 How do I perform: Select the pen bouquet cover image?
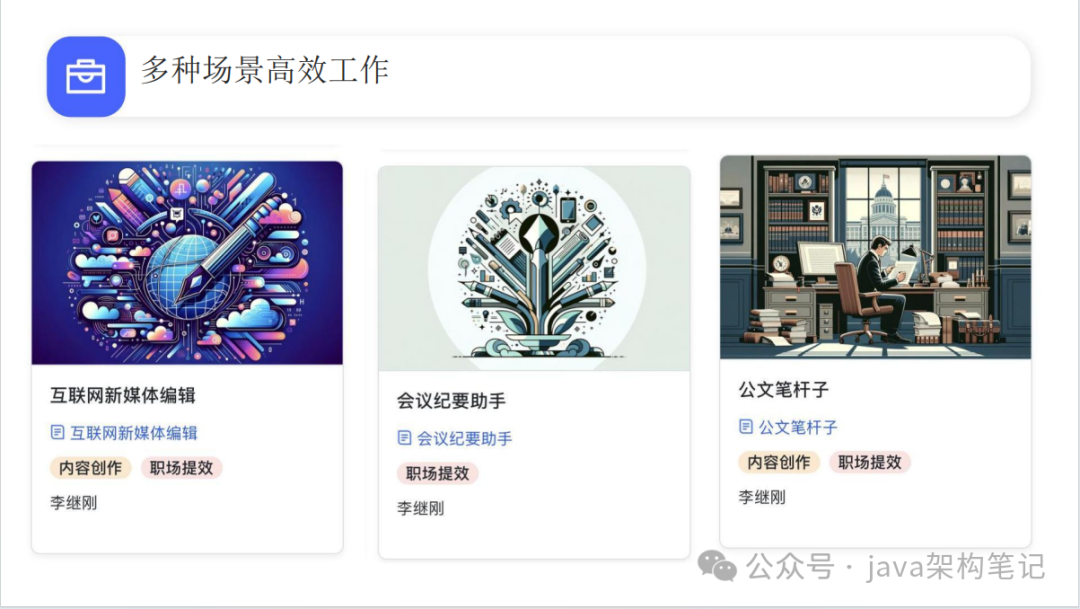(534, 269)
